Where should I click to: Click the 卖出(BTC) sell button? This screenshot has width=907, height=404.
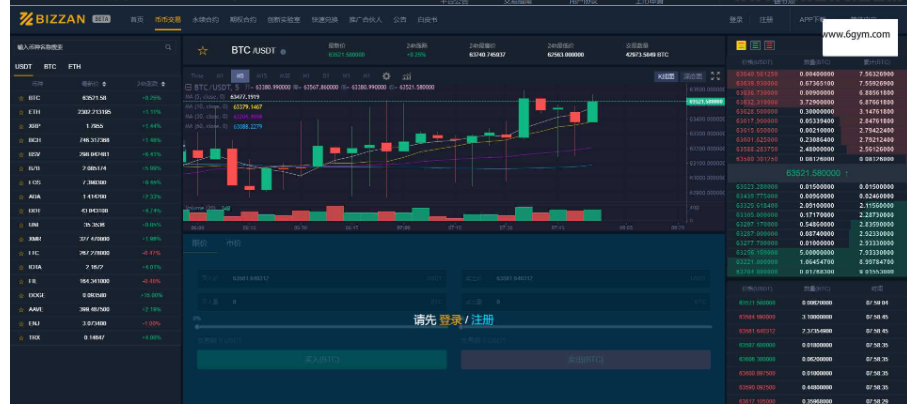pos(585,359)
